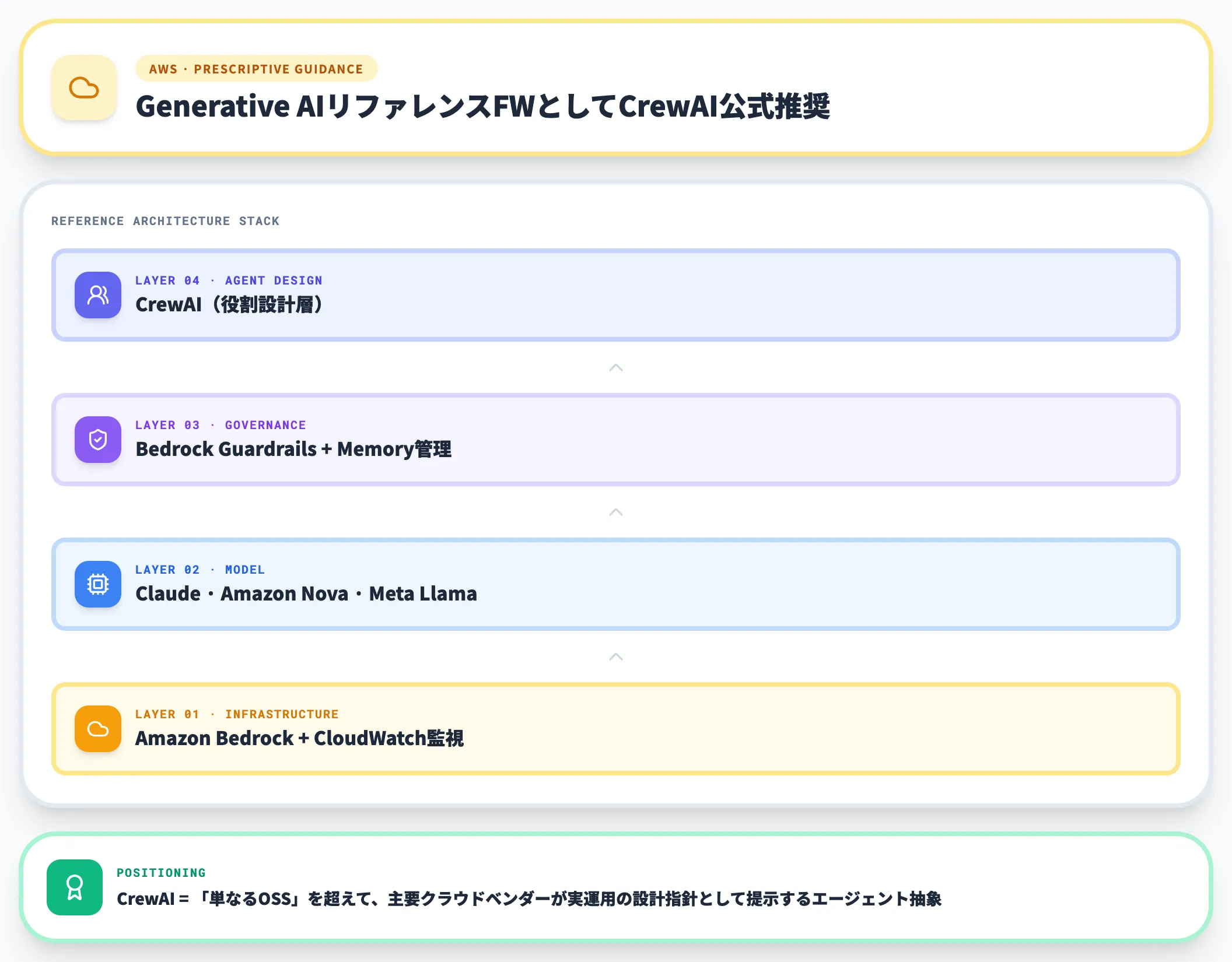This screenshot has width=1232, height=962.
Task: Select the Layer 03 · Governance label
Action: [x=220, y=425]
